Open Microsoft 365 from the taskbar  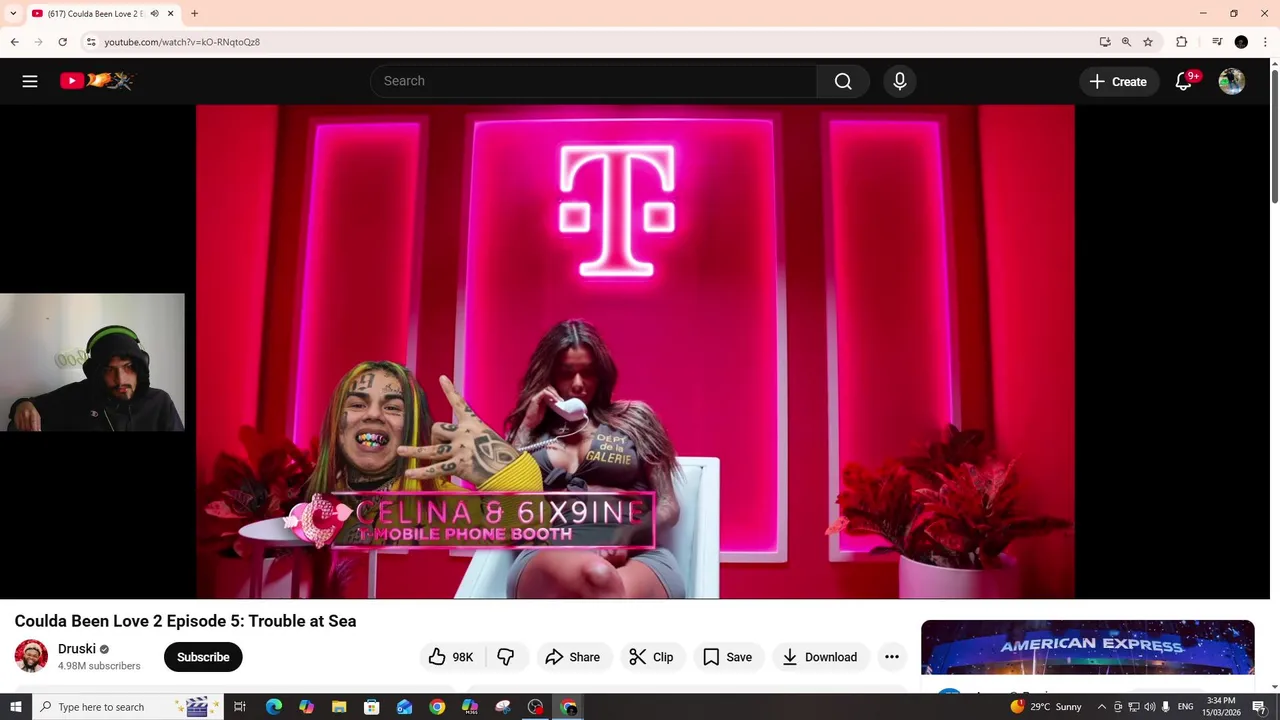(470, 707)
